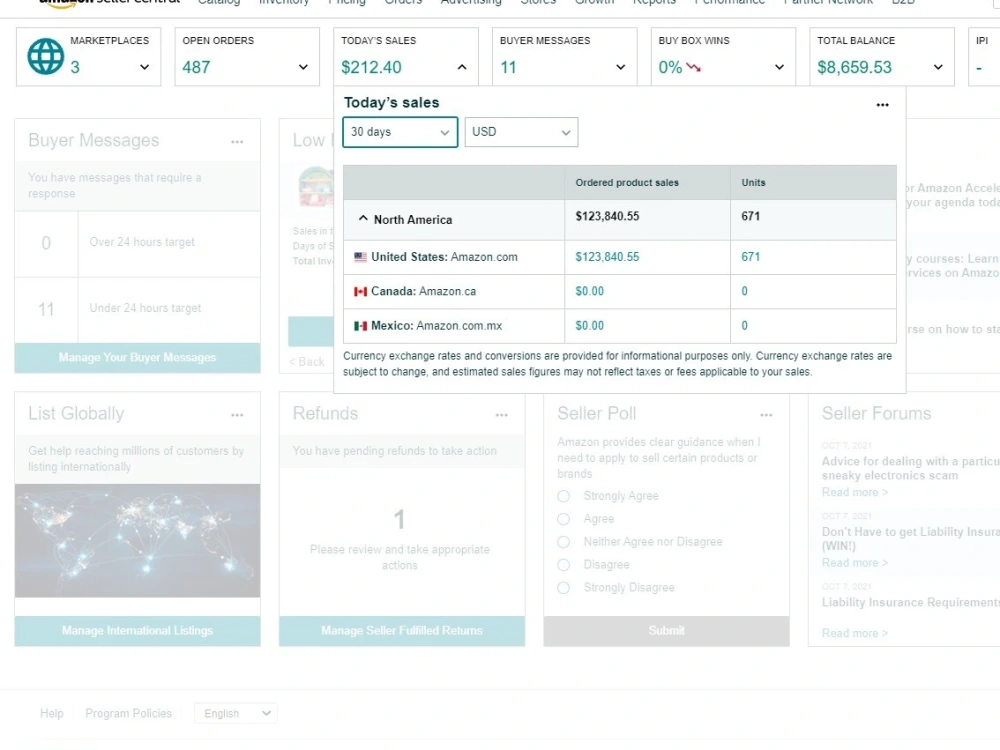Expand the Total Balance card chevron

click(938, 67)
